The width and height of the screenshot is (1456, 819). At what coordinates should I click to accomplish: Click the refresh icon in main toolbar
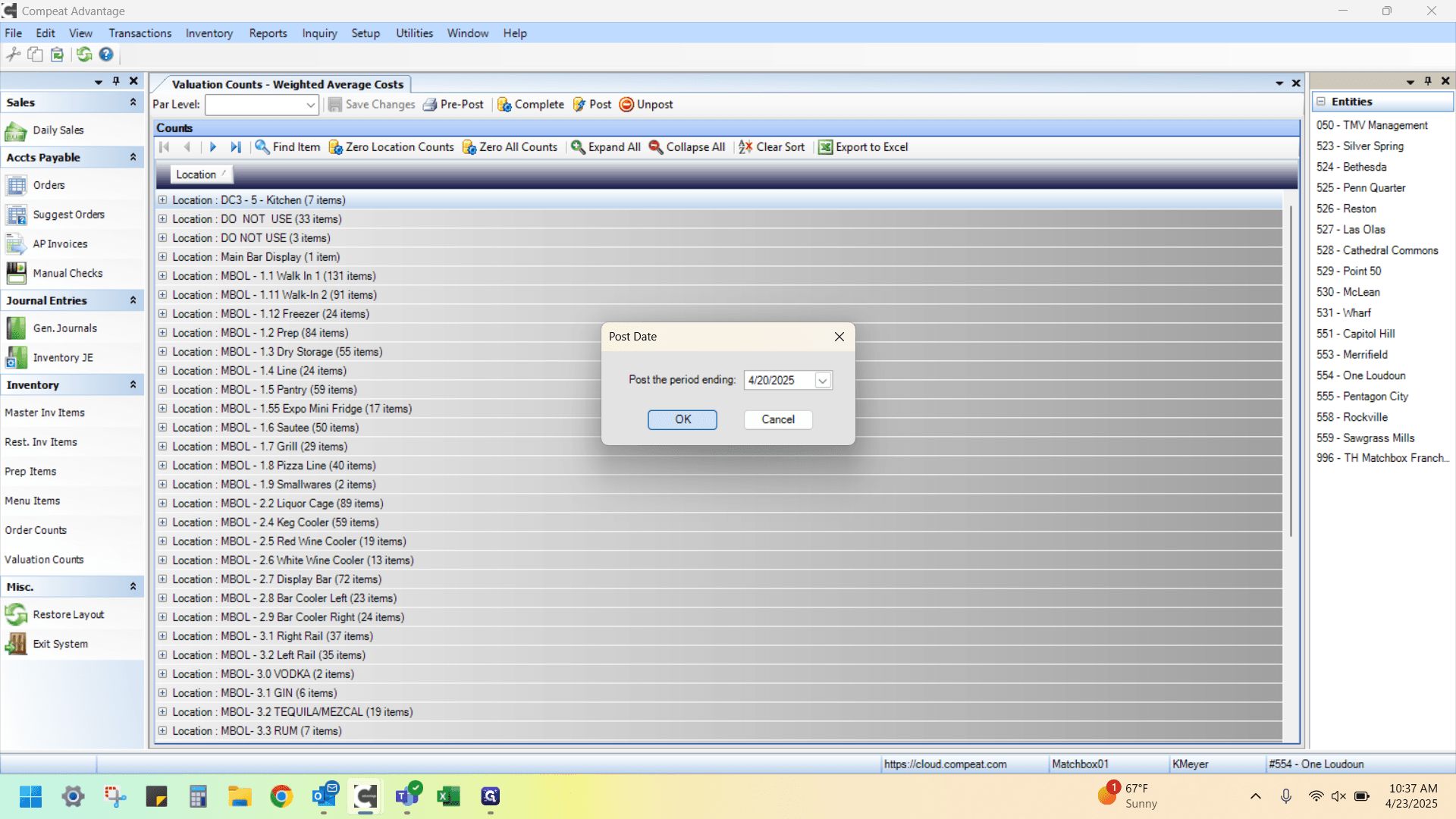click(x=84, y=54)
